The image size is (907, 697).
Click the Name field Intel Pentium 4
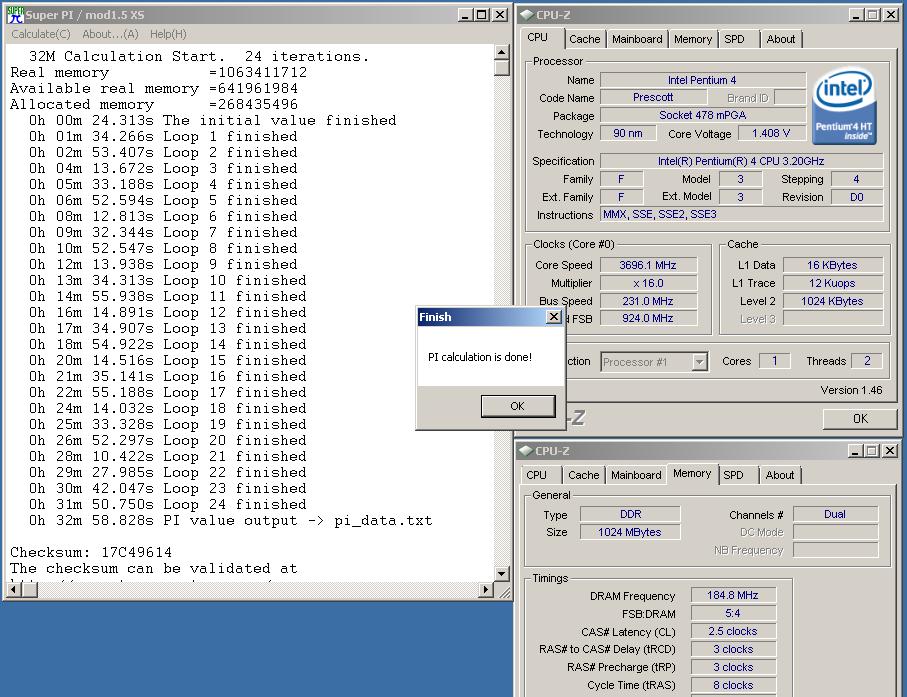click(x=703, y=80)
